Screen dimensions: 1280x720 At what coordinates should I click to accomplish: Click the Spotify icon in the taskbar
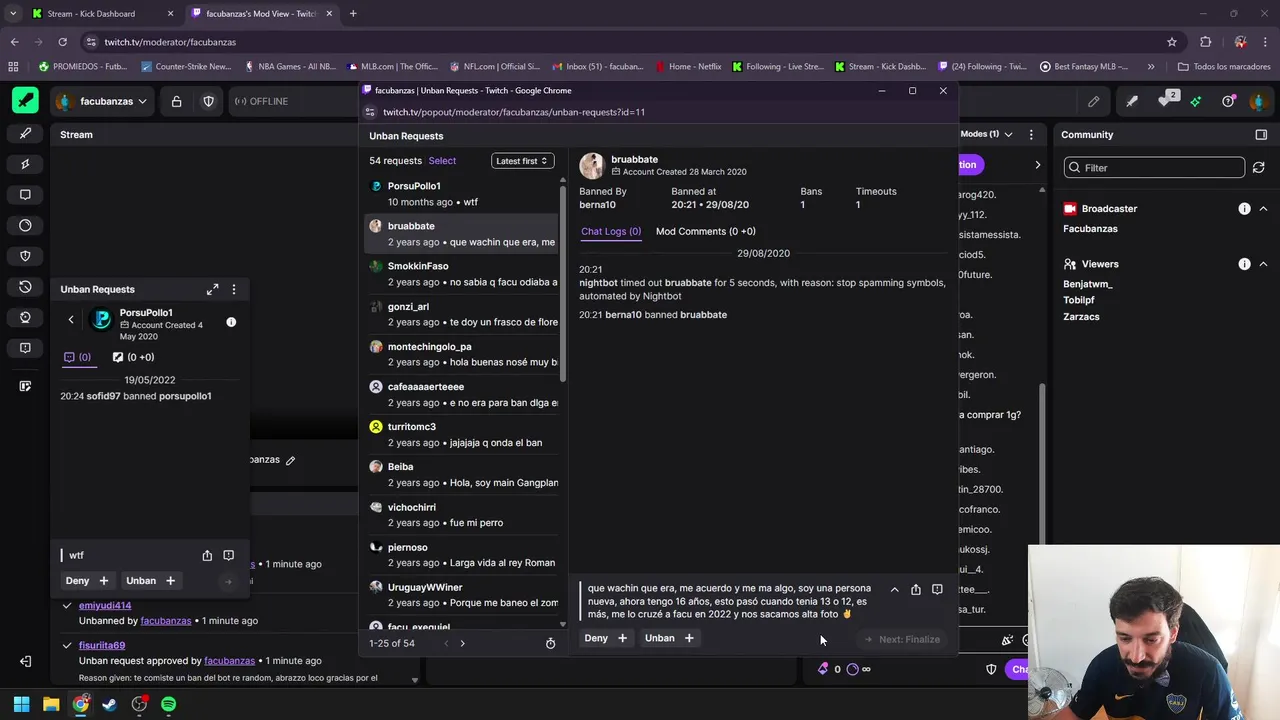pos(168,704)
